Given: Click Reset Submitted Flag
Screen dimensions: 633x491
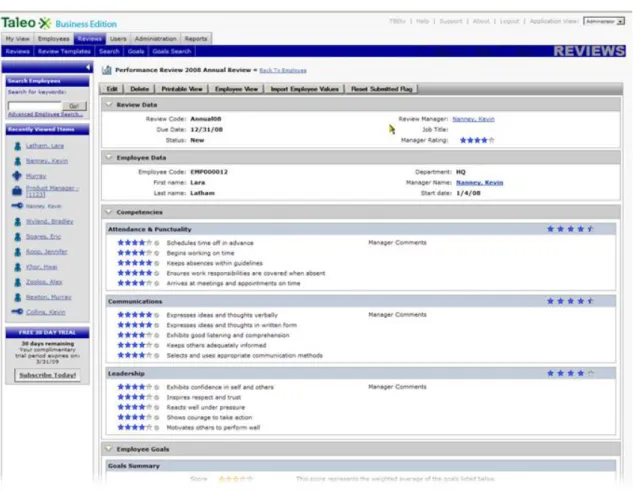Looking at the screenshot, I should (381, 89).
